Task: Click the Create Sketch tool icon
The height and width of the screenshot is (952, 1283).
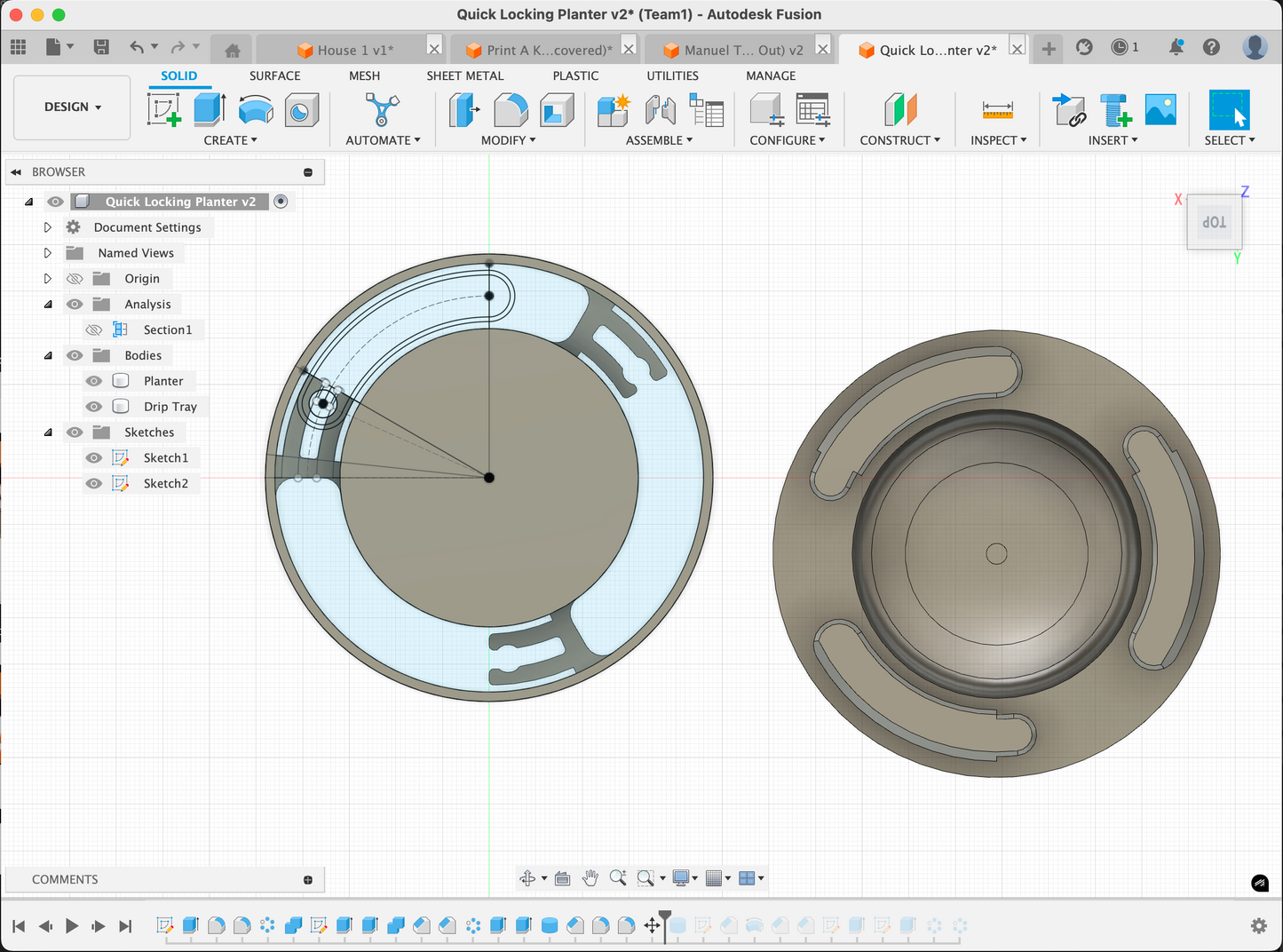Action: (164, 110)
